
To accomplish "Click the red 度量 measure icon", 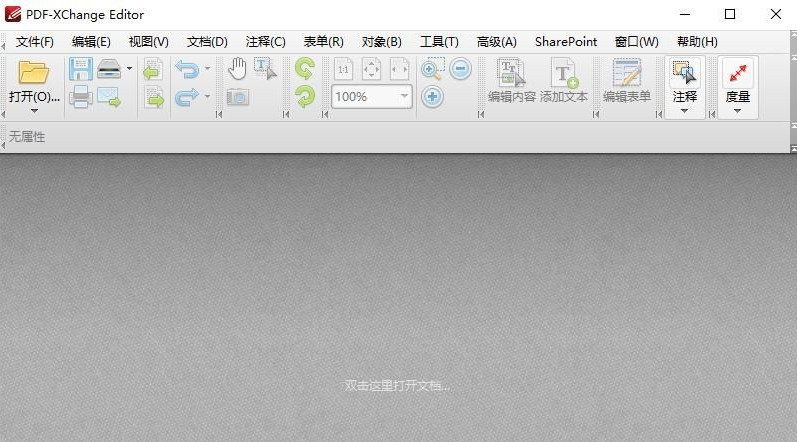I will [738, 73].
